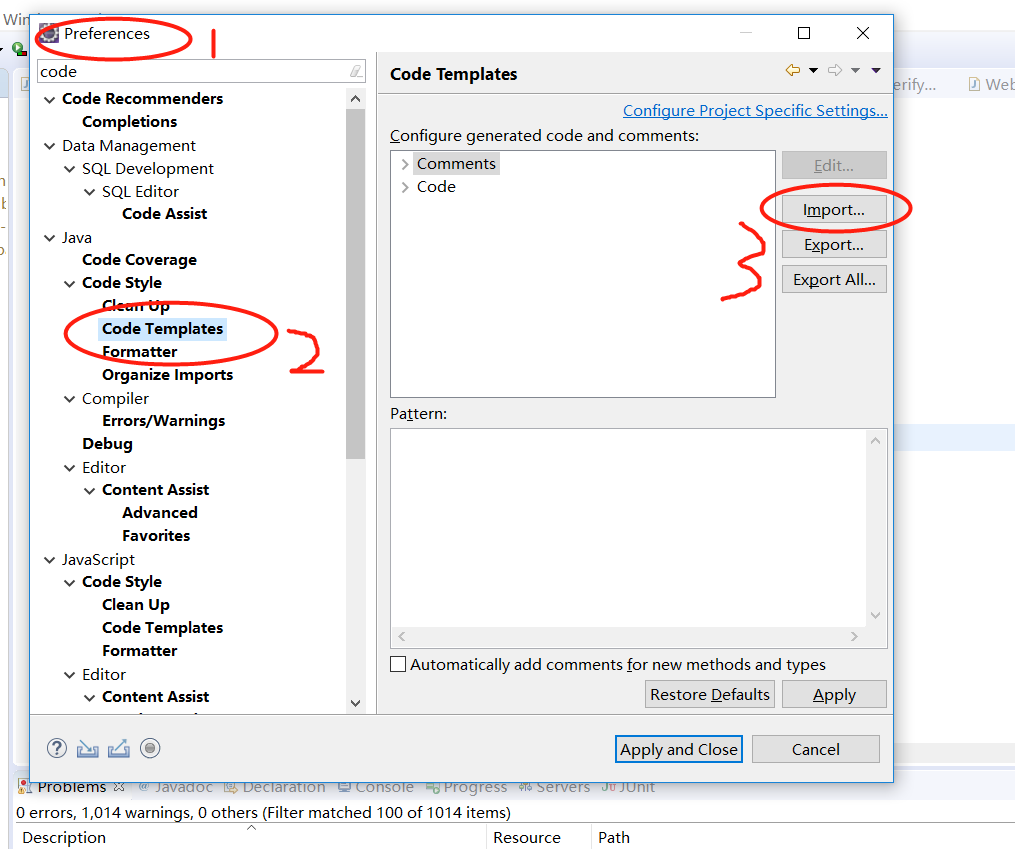Open Configure Project Specific Settings link
Image resolution: width=1015 pixels, height=849 pixels.
pyautogui.click(x=755, y=111)
